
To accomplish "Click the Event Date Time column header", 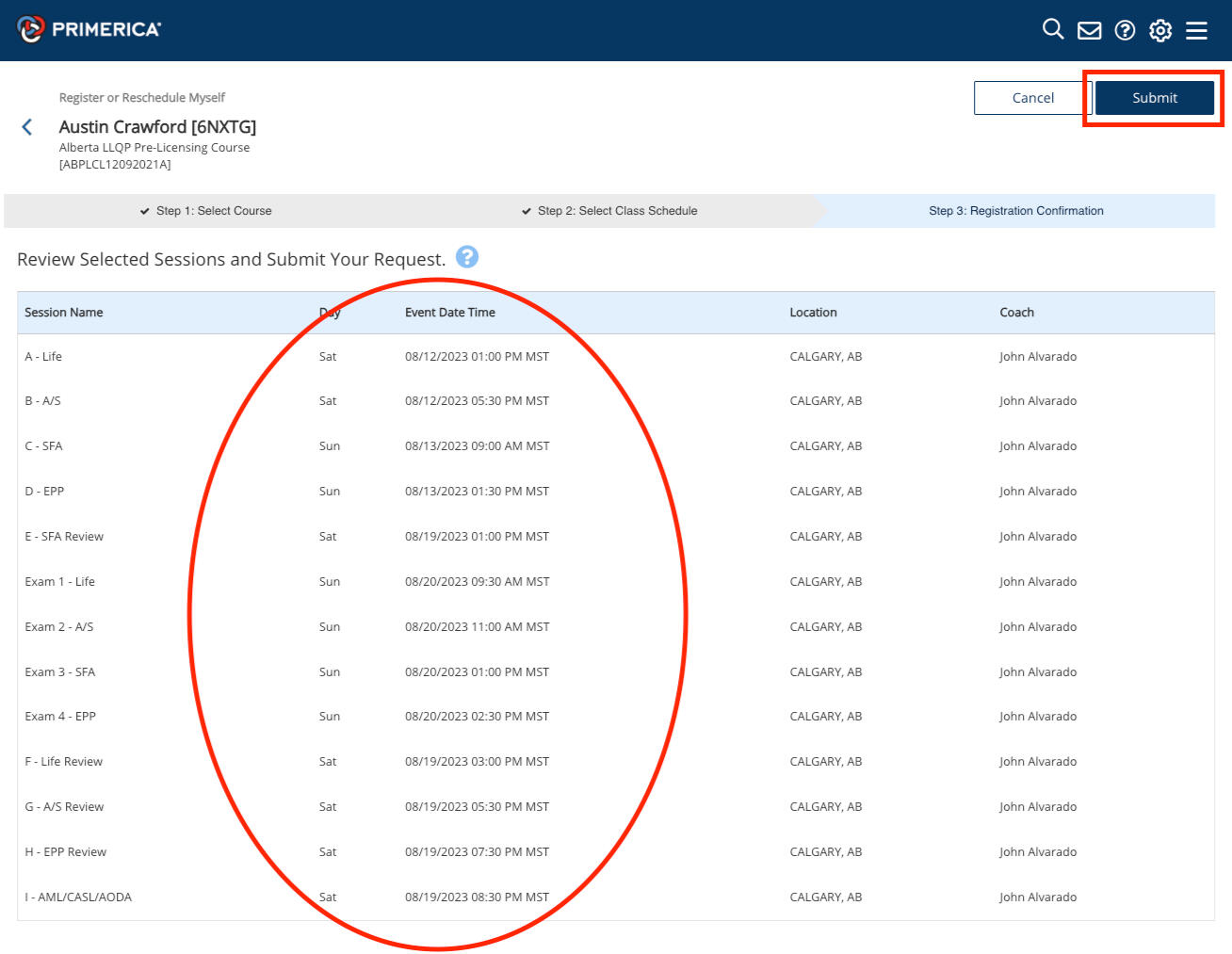I will [x=450, y=313].
